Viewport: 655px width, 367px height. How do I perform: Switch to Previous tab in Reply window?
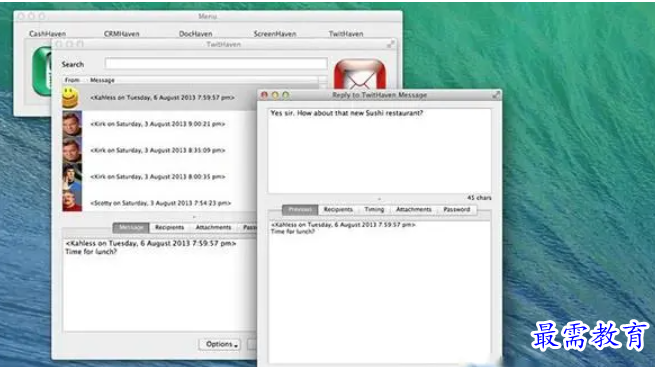300,210
